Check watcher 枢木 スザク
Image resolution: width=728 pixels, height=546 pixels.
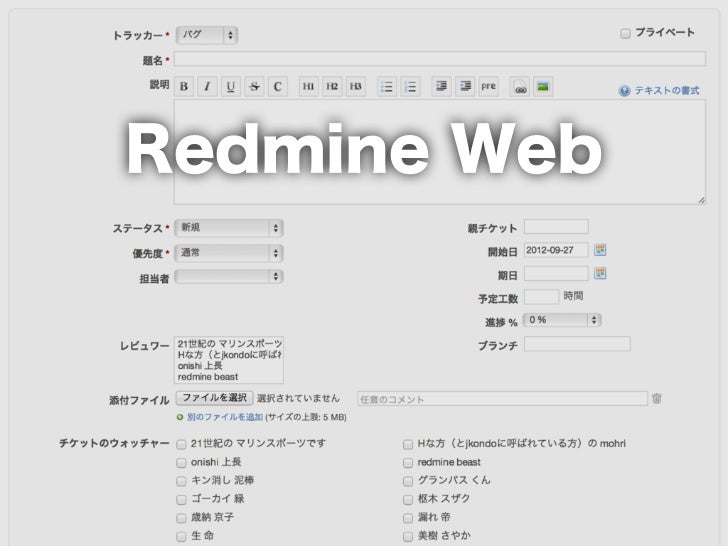click(408, 500)
